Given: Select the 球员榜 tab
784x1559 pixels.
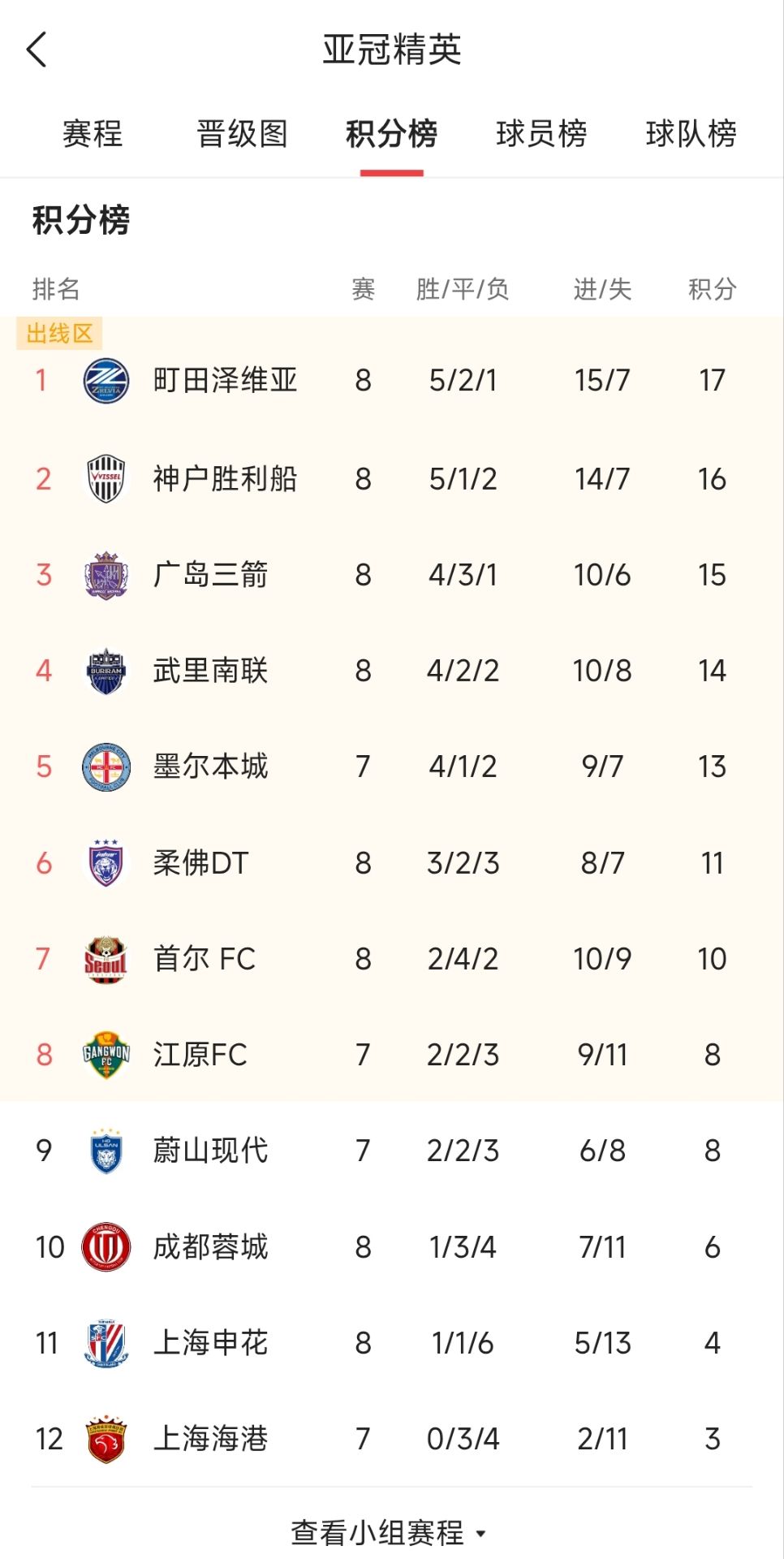Looking at the screenshot, I should (x=541, y=134).
